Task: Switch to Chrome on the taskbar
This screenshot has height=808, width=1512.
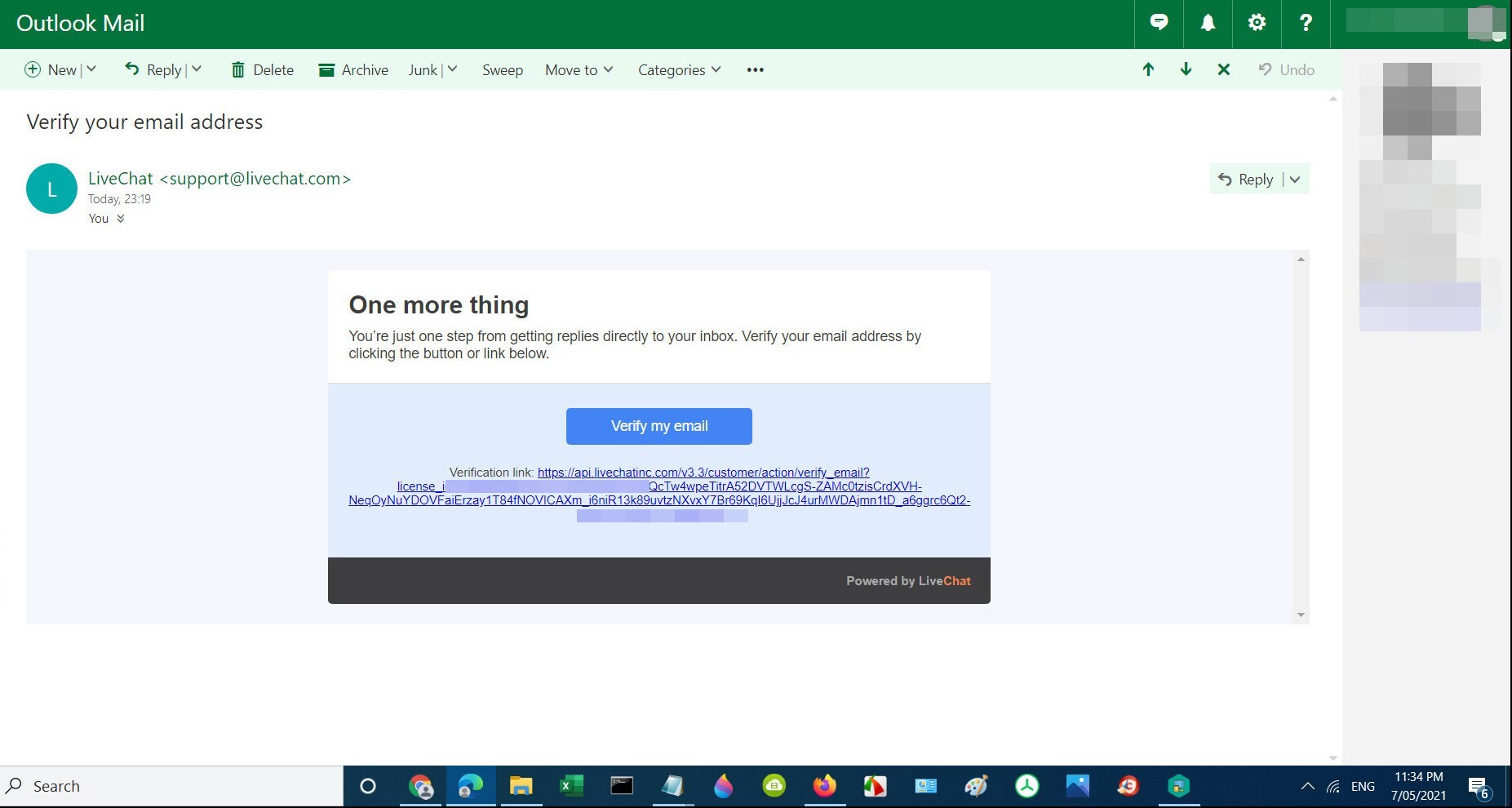Action: click(x=420, y=787)
